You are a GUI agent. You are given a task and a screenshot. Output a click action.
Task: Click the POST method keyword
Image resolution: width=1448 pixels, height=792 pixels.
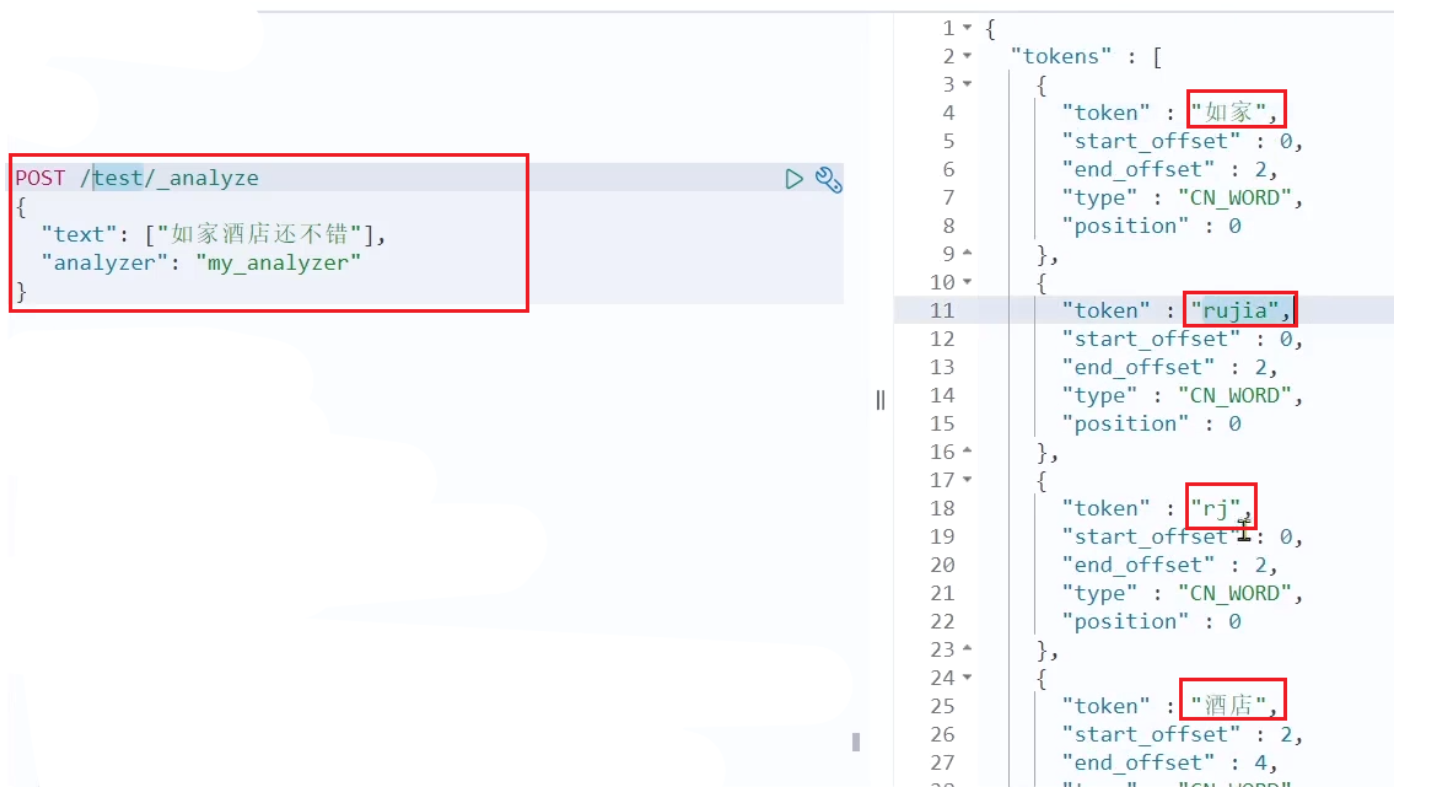coord(40,178)
